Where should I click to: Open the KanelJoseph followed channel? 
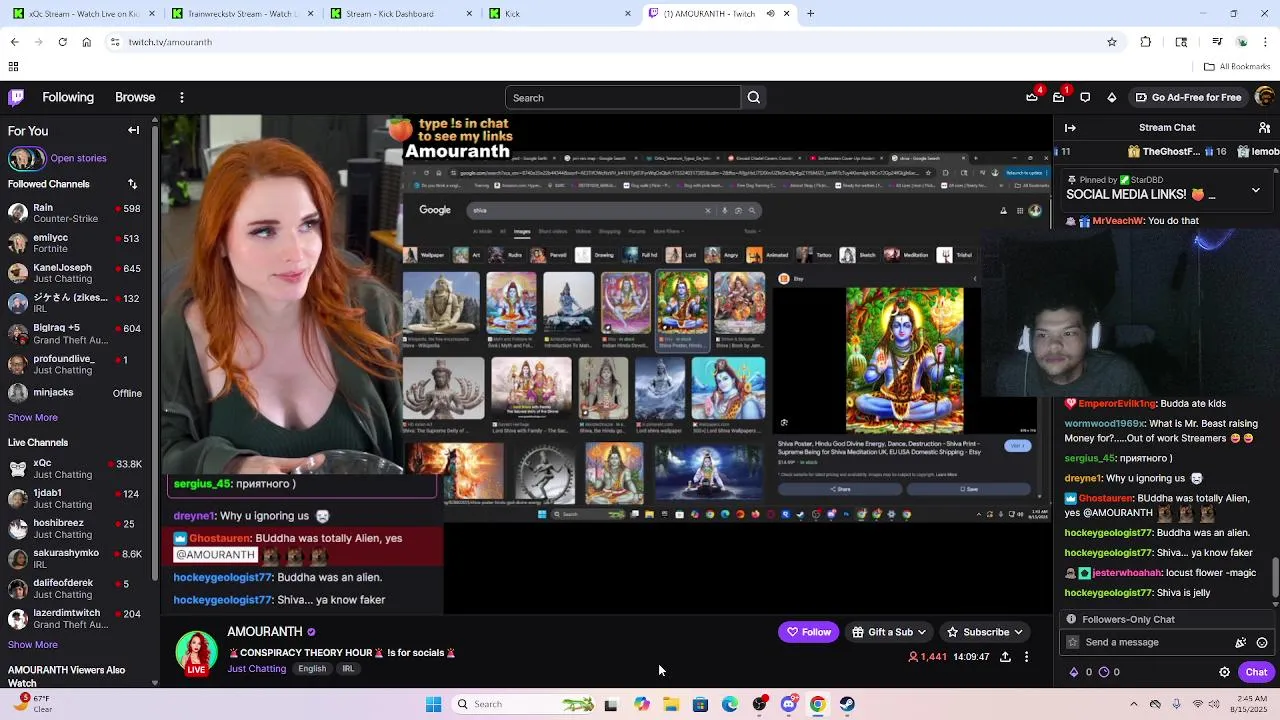tap(77, 273)
